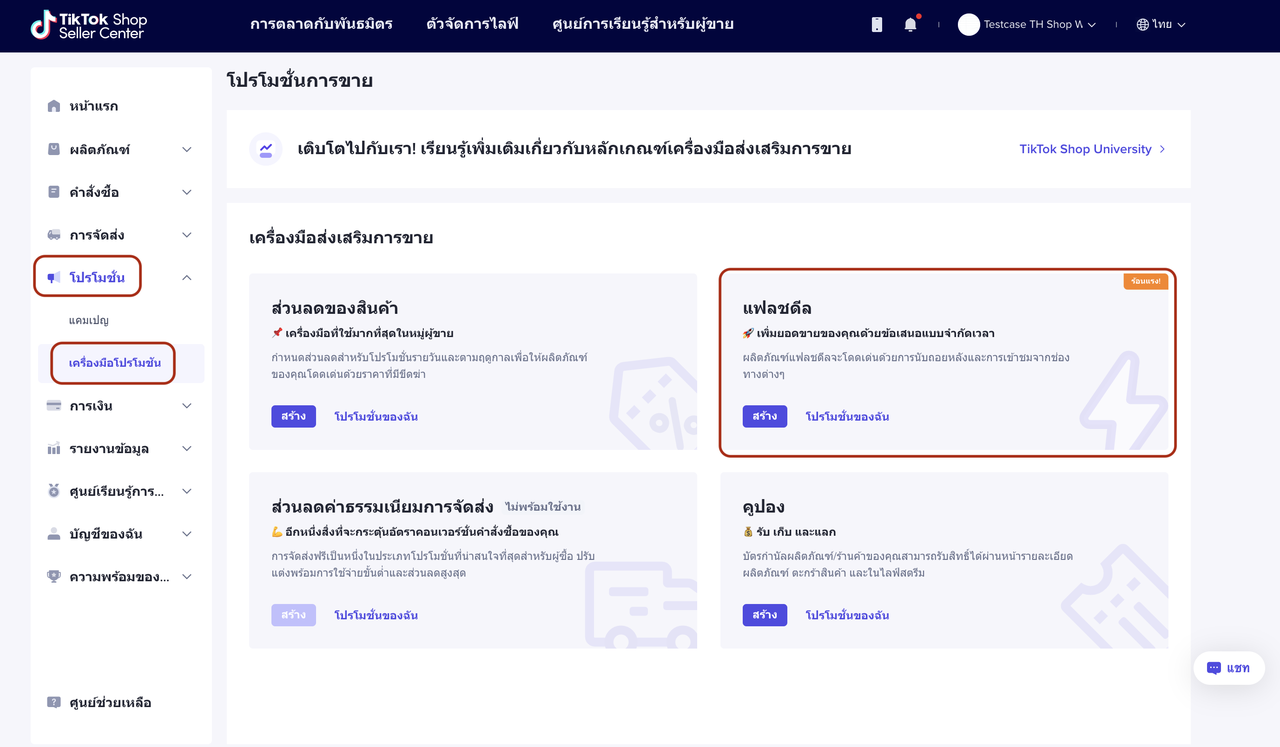Open the แชท chat widget
1280x747 pixels.
1228,668
